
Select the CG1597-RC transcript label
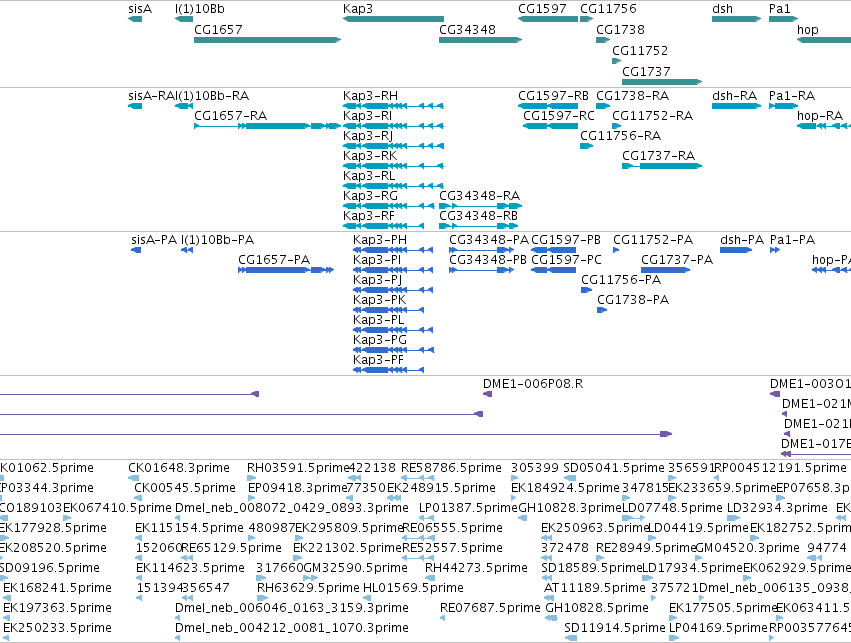tap(558, 116)
